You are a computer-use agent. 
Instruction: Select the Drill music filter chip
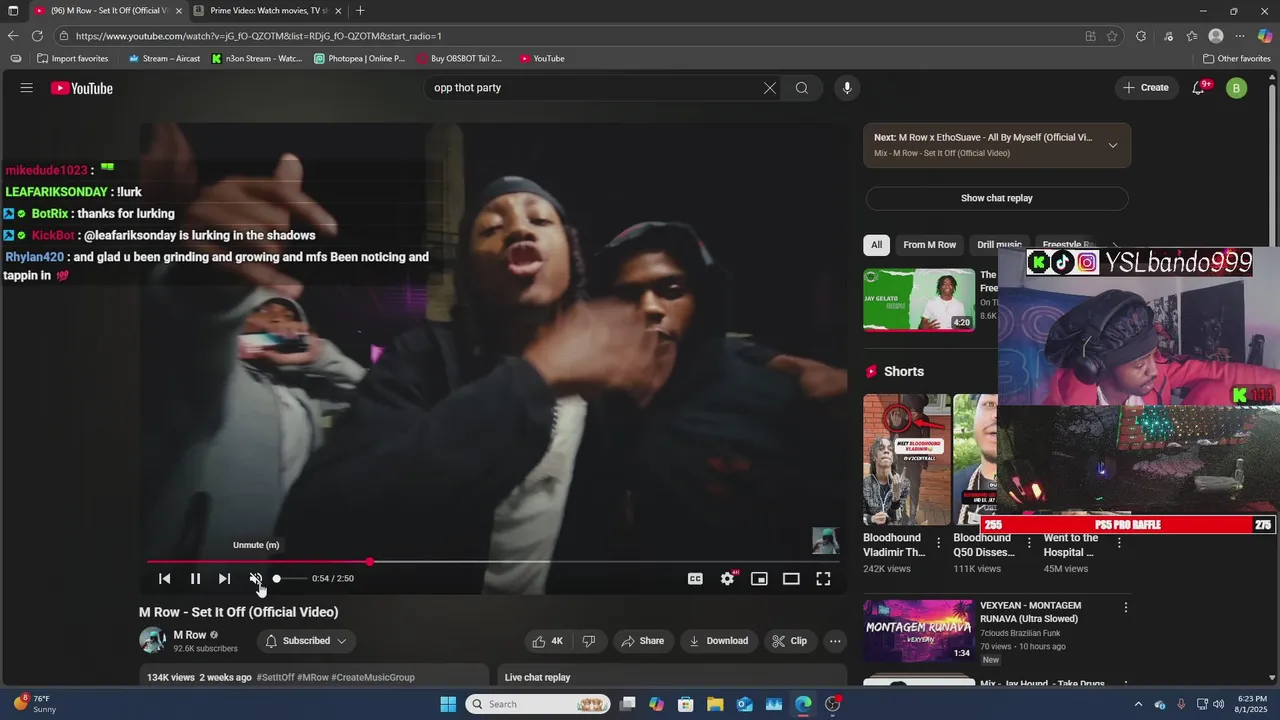999,245
